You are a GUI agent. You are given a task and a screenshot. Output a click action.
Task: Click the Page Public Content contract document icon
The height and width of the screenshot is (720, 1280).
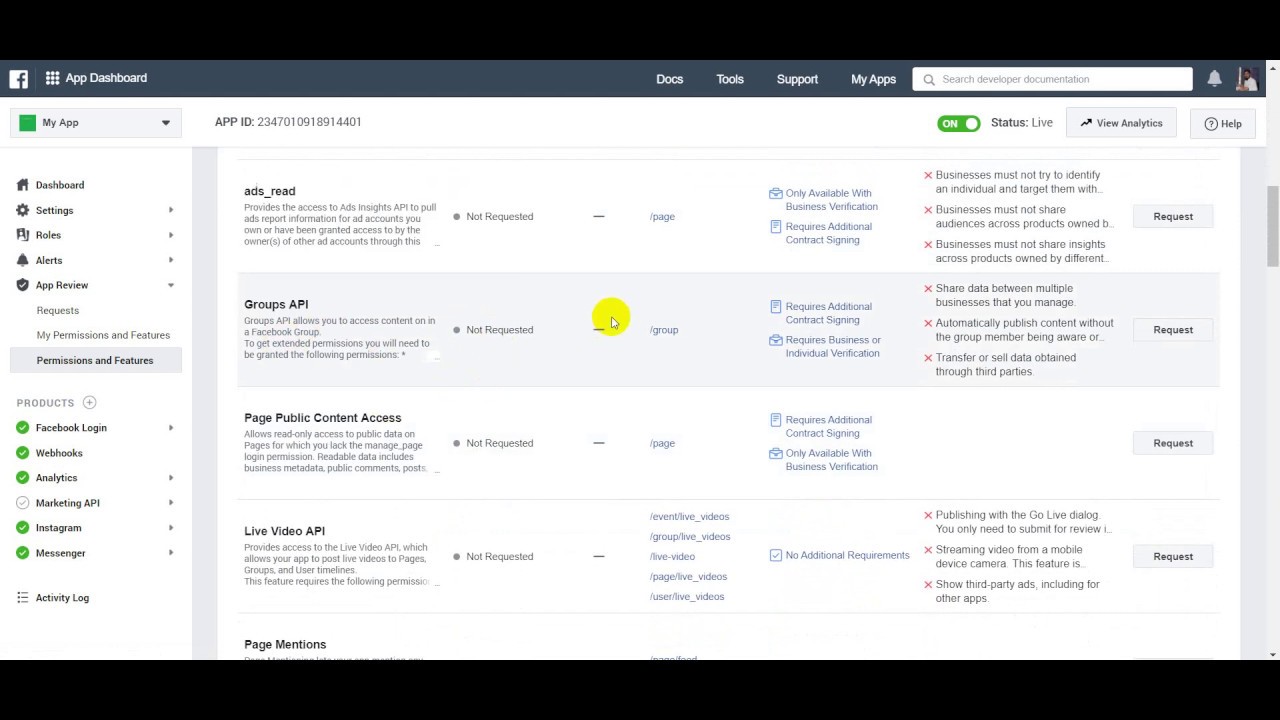775,420
